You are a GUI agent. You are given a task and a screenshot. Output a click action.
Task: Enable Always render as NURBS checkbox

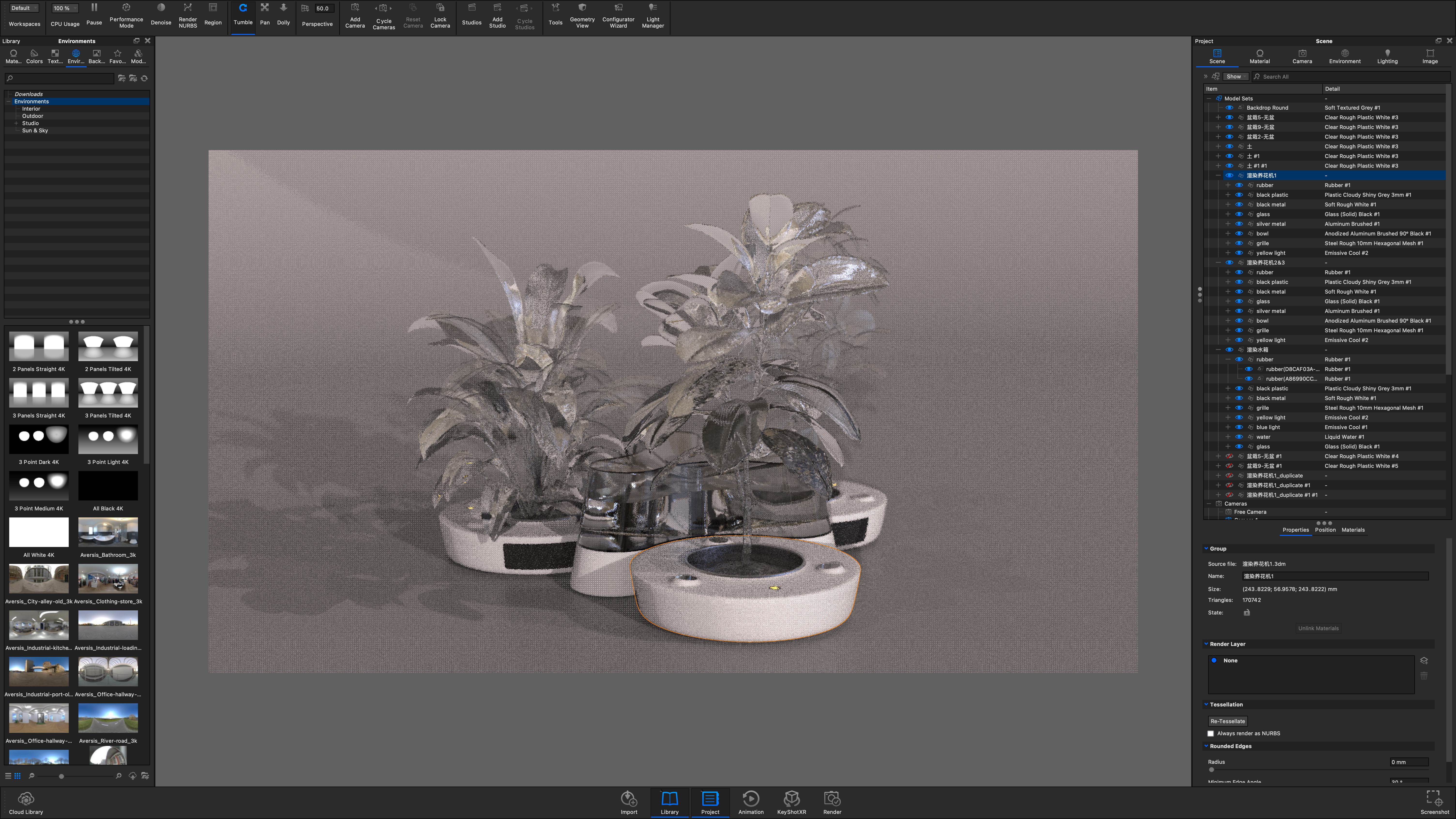tap(1211, 734)
